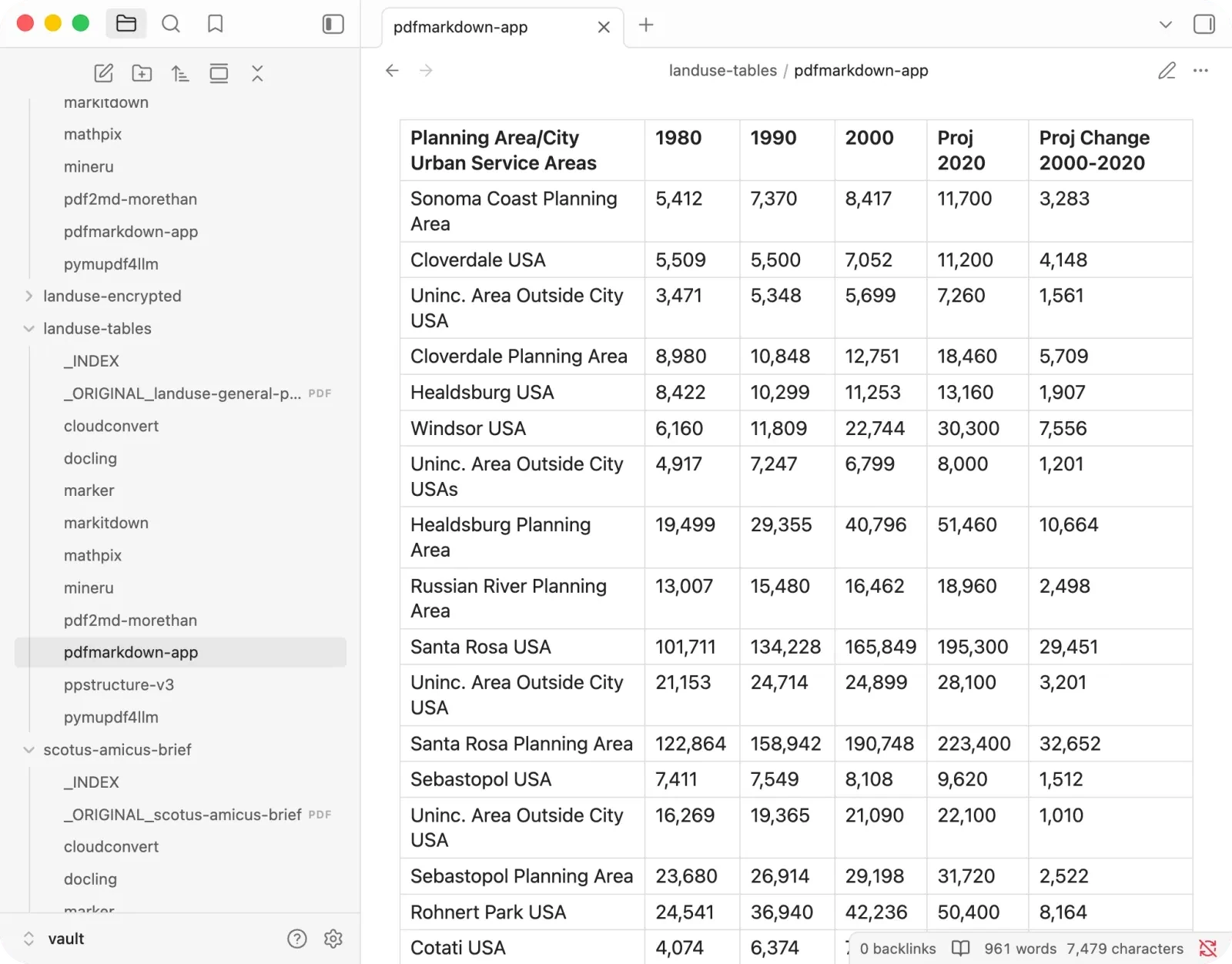Click the sync status icon

tap(1208, 949)
